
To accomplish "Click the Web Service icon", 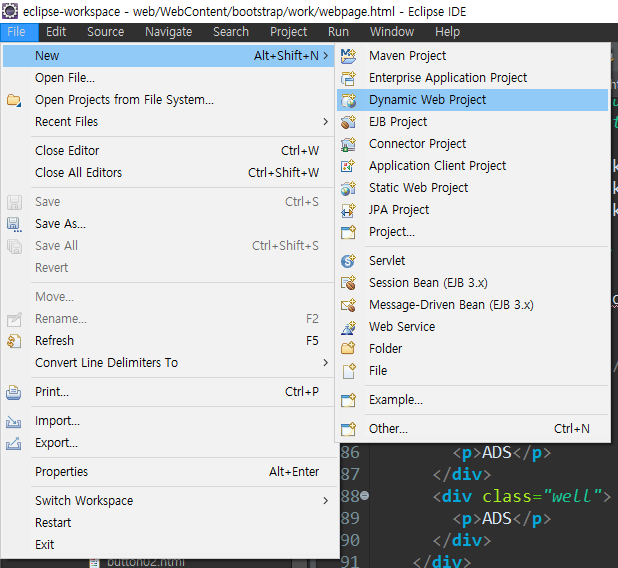I will point(348,327).
